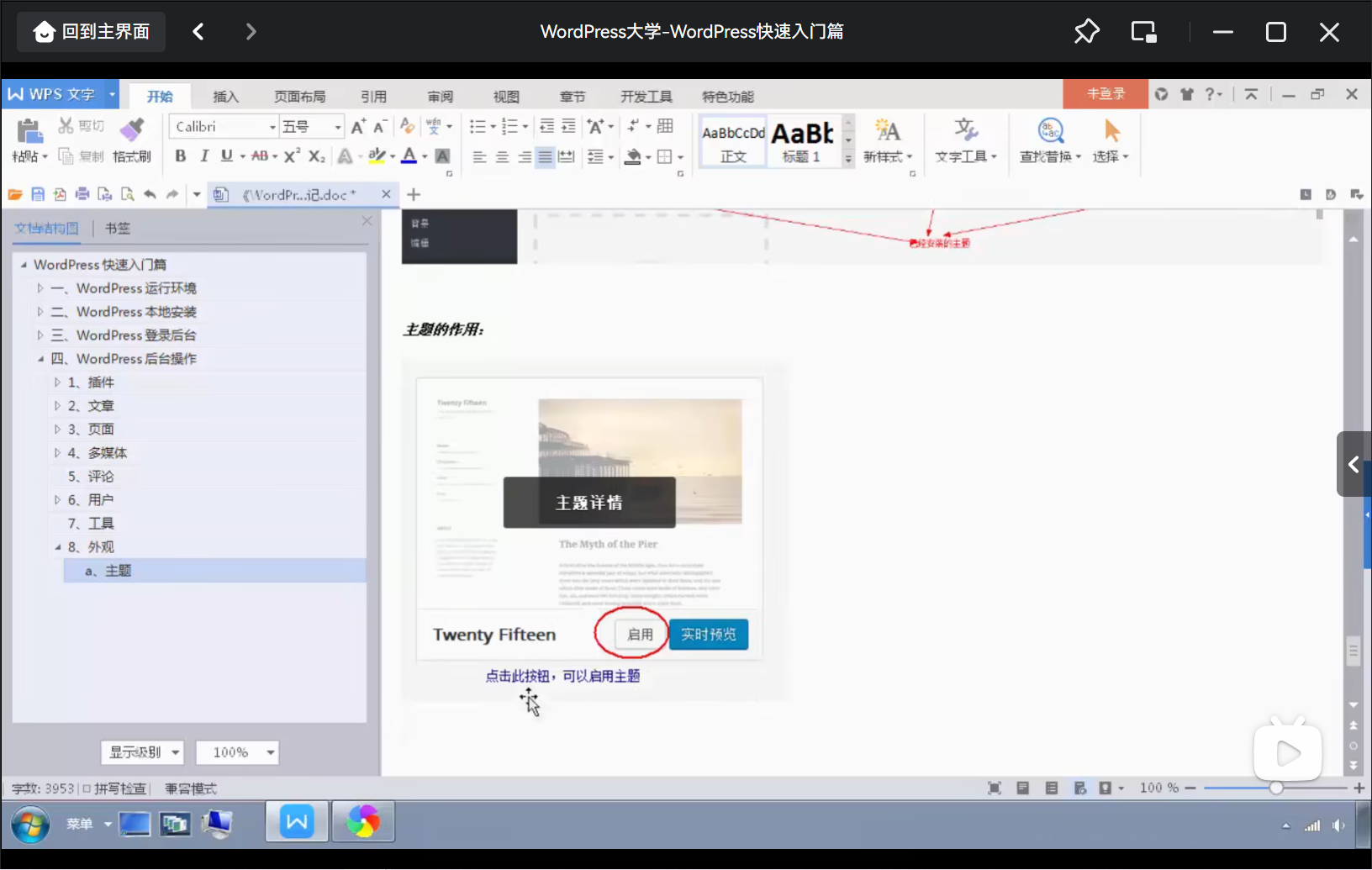Open the 查找替换 find and replace tool

coord(1050,141)
